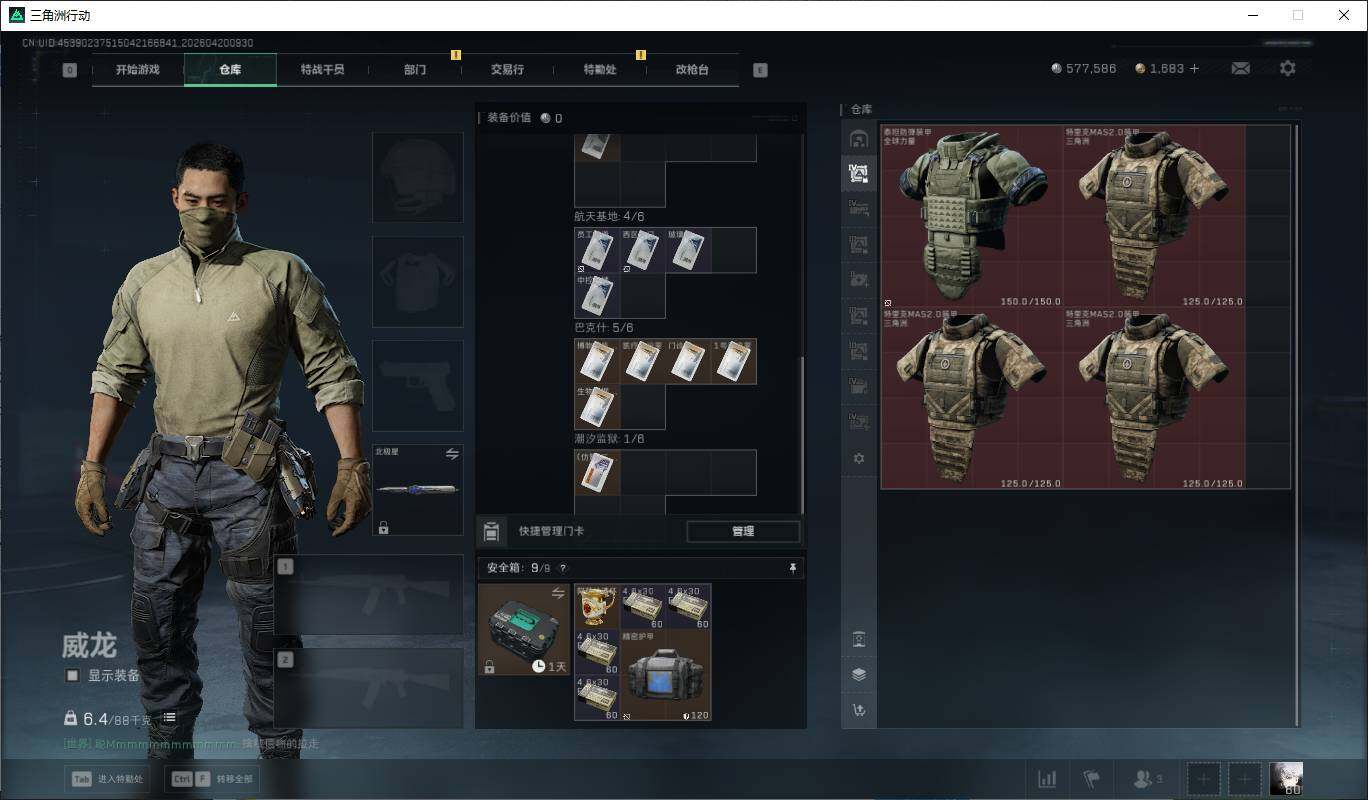Select the top-row 特里克MAS2.0 armor
The width and height of the screenshot is (1368, 800).
pyautogui.click(x=1154, y=216)
